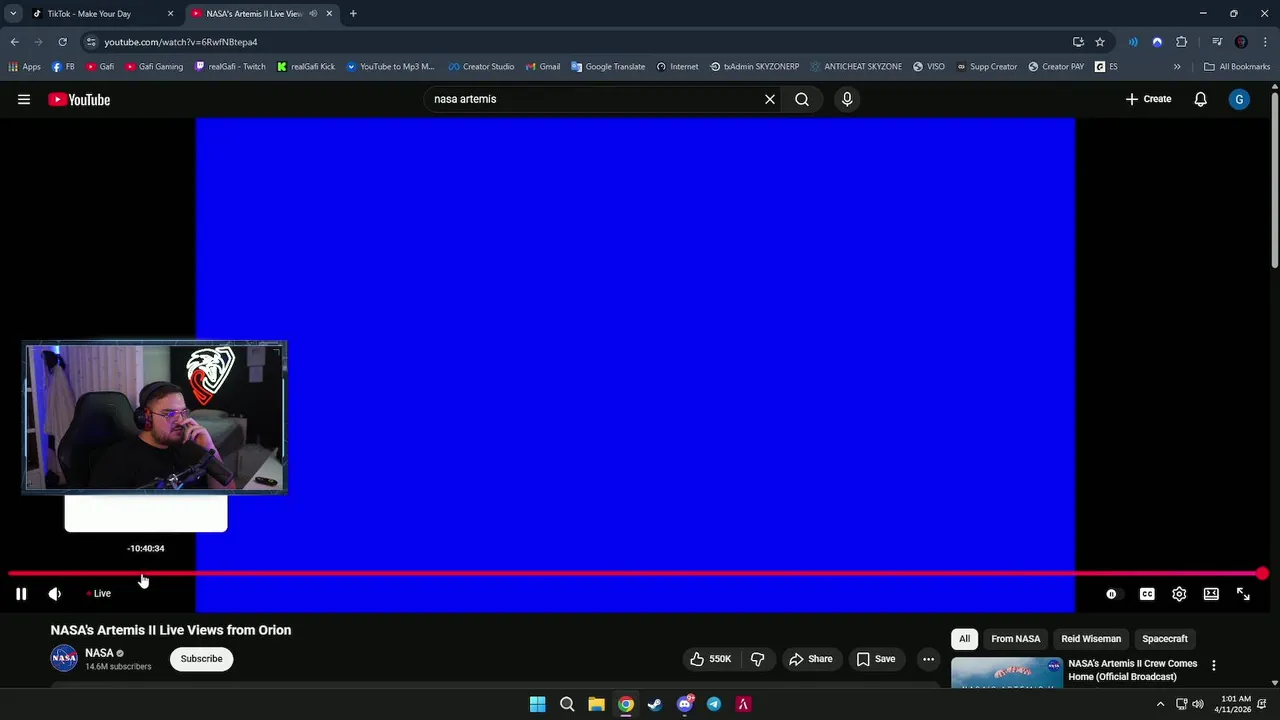1280x720 pixels.
Task: Install app icon in address bar
Action: tap(1078, 42)
